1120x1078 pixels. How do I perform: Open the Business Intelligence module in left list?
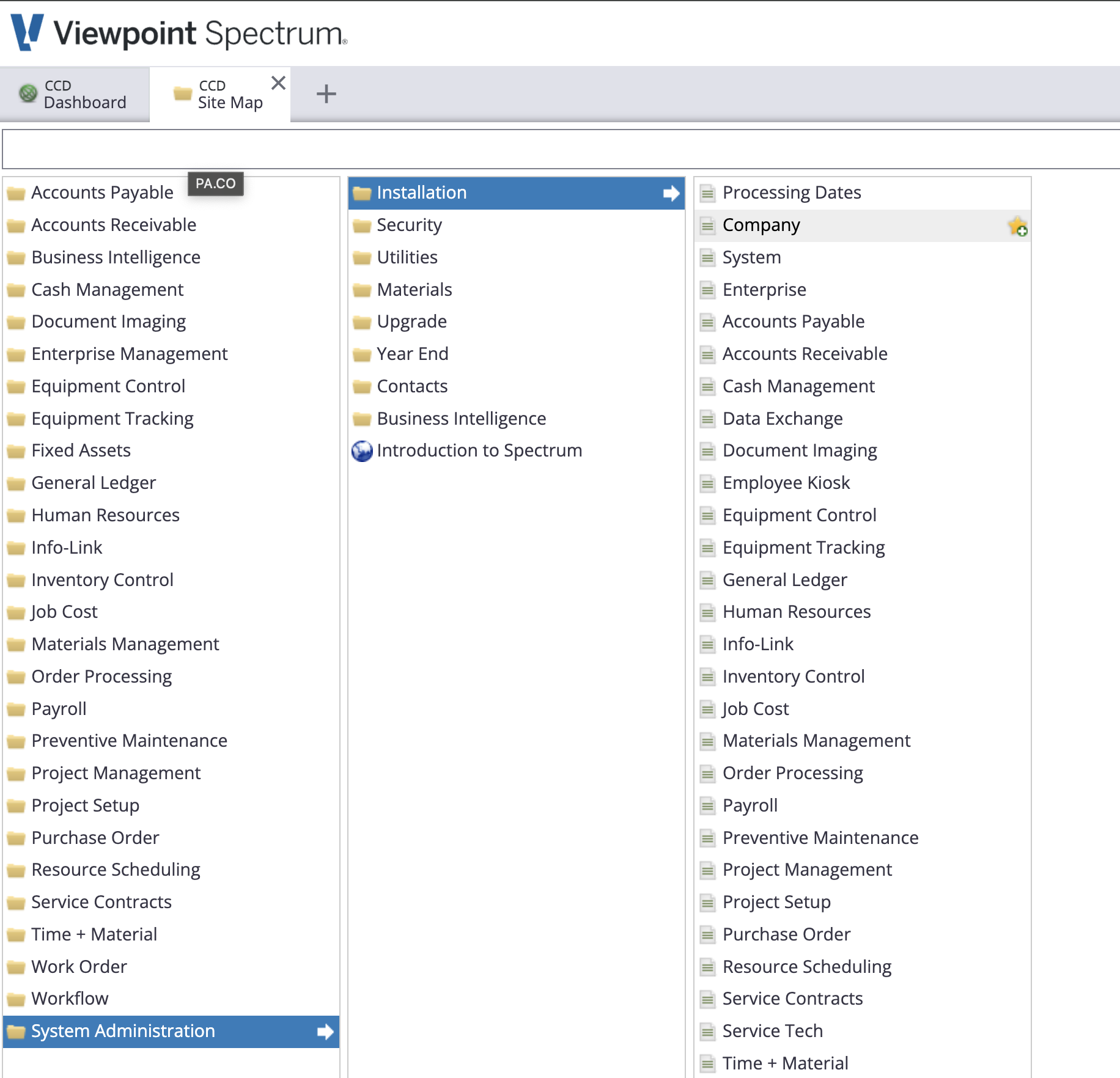[171, 258]
